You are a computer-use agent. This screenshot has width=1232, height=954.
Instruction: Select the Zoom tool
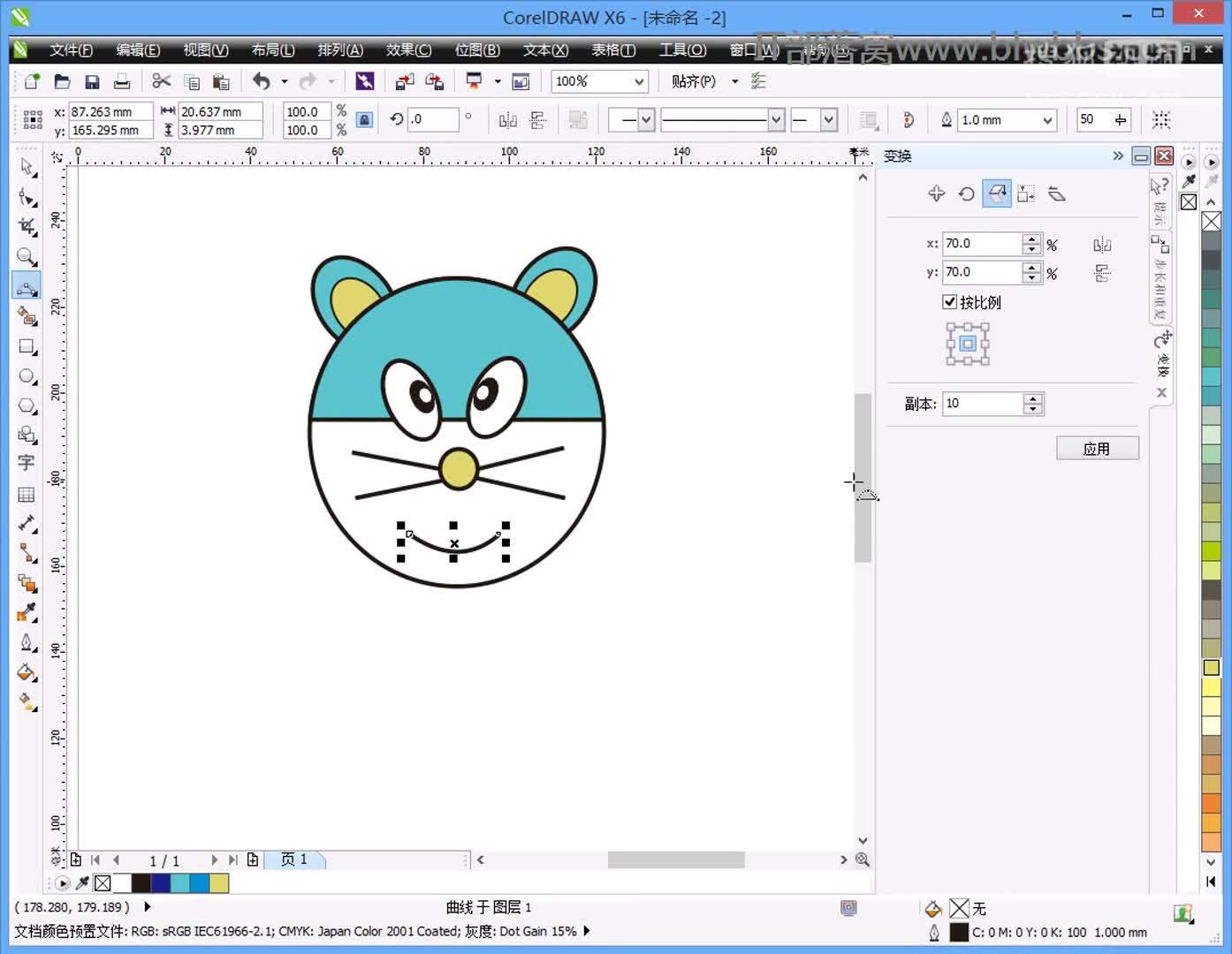(x=27, y=257)
